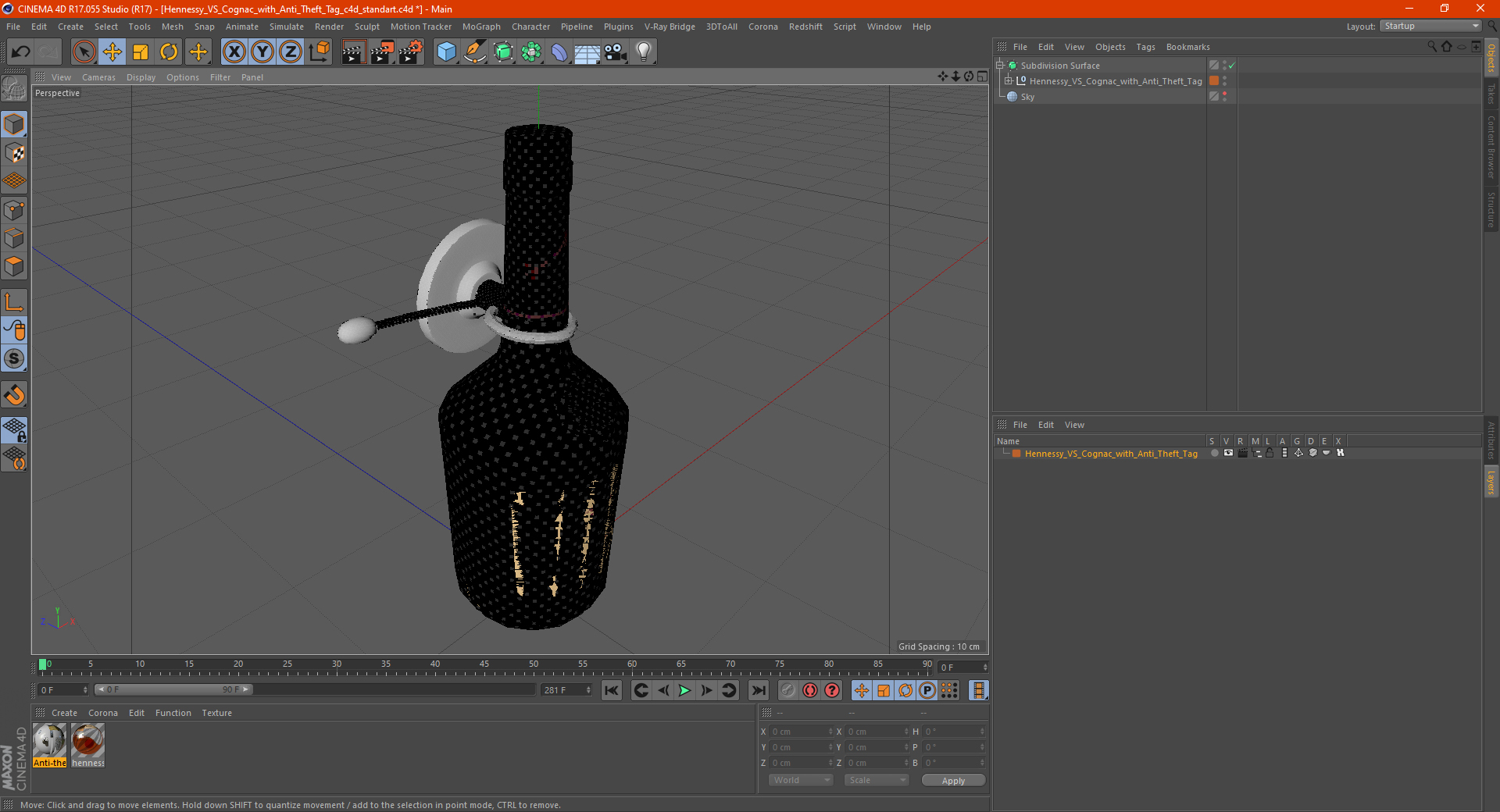Select the Live Selection tool

pos(84,52)
